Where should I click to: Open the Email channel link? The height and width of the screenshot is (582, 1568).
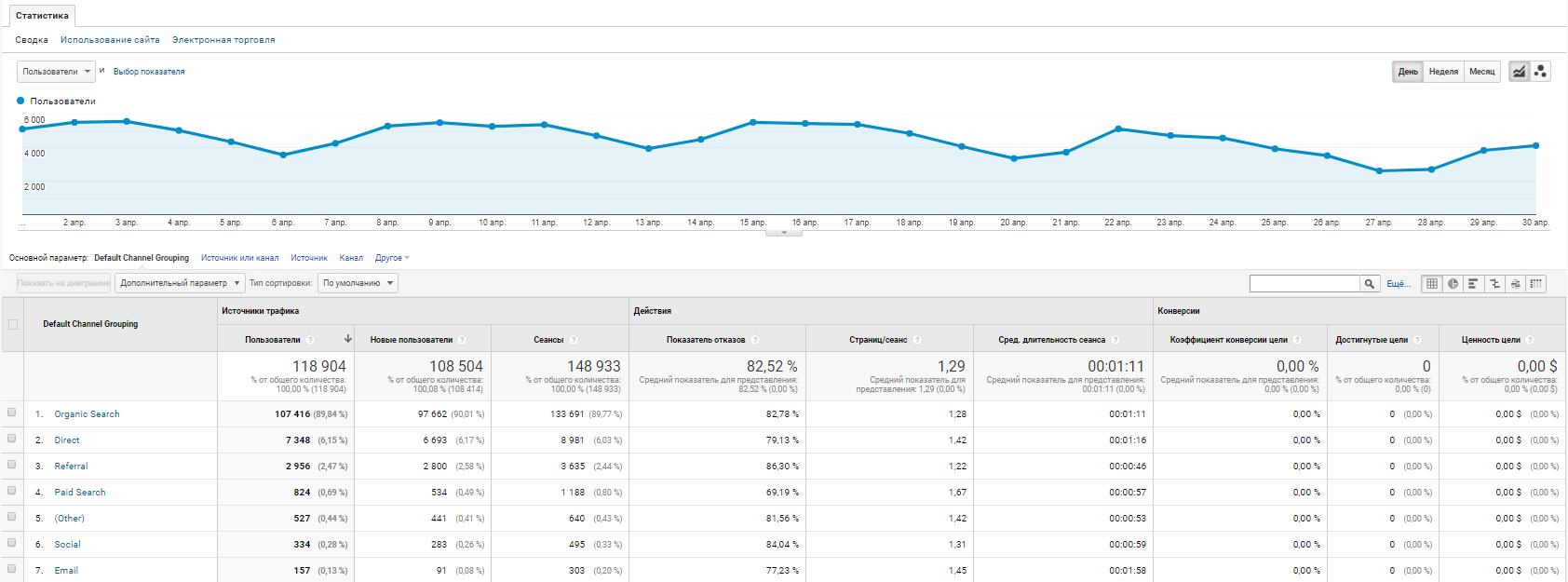pos(66,571)
